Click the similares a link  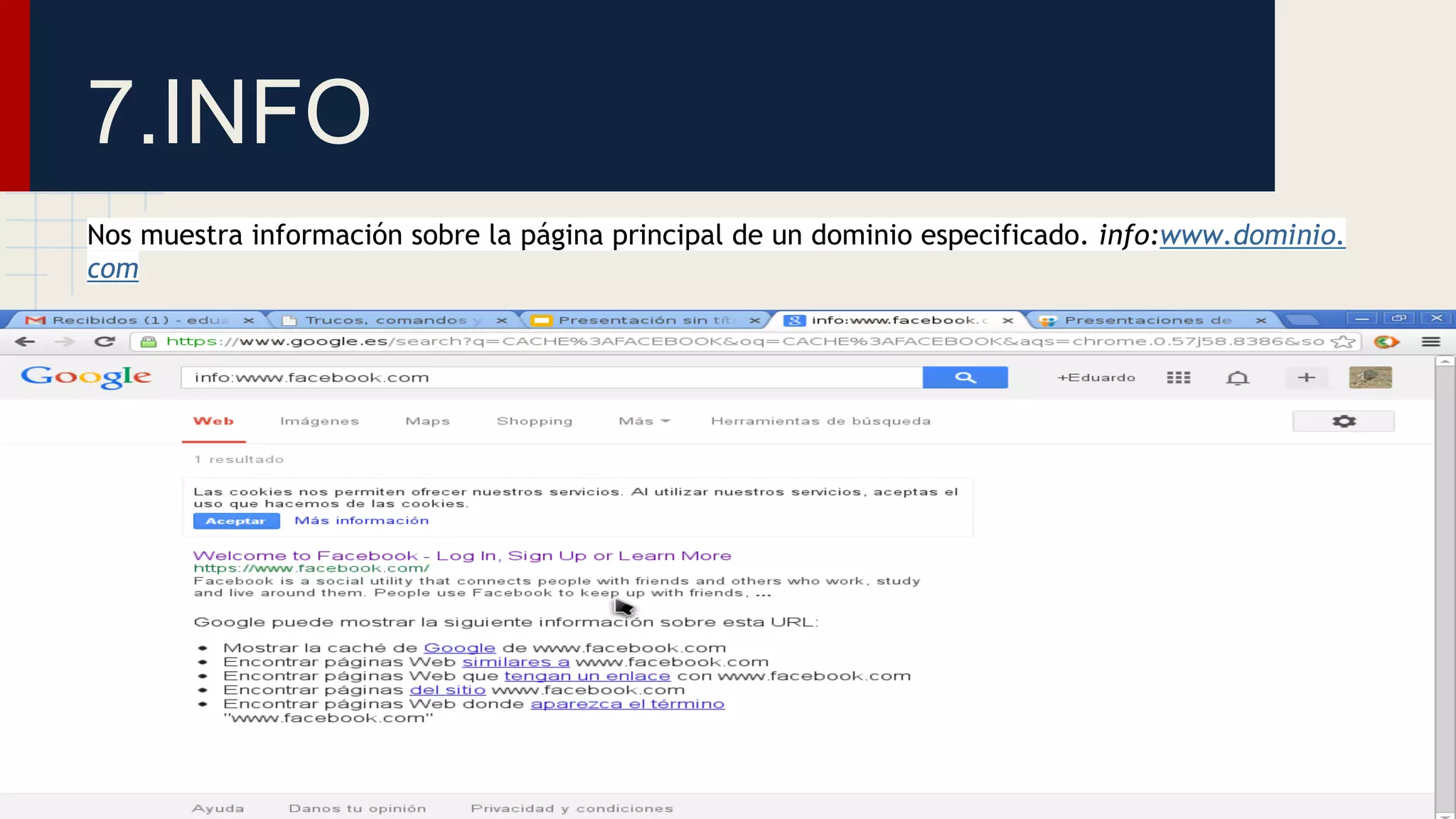tap(515, 663)
